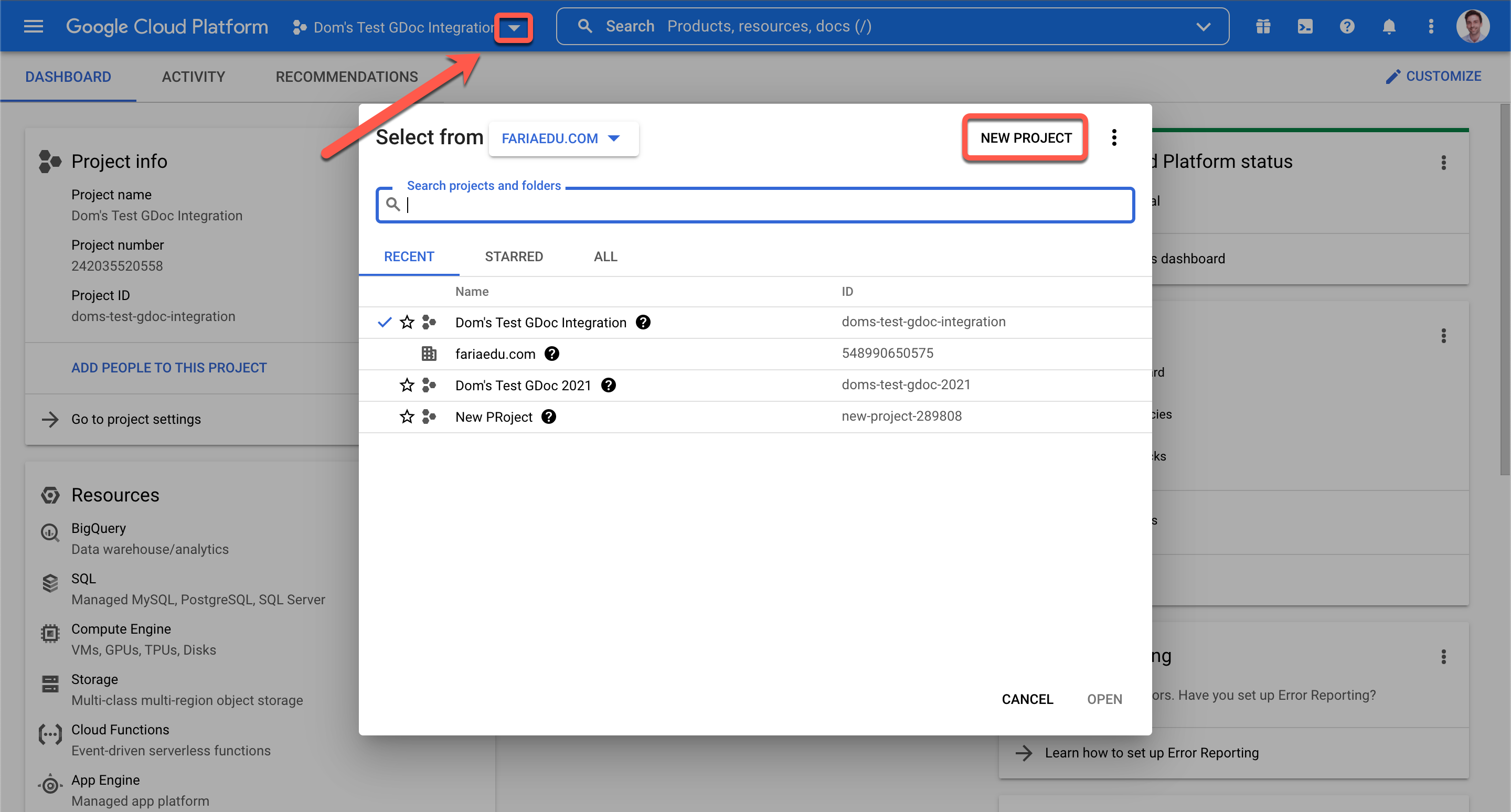Viewport: 1511px width, 812px height.
Task: Click project icon for New PRoject
Action: pos(429,417)
